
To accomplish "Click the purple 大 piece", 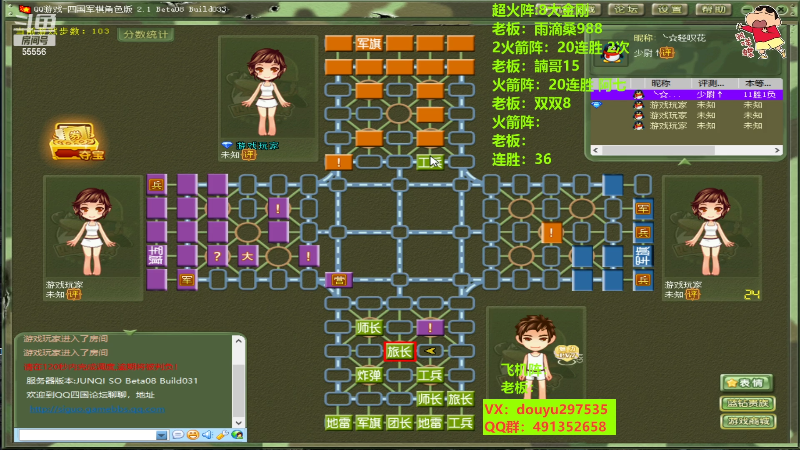I will click(x=247, y=256).
